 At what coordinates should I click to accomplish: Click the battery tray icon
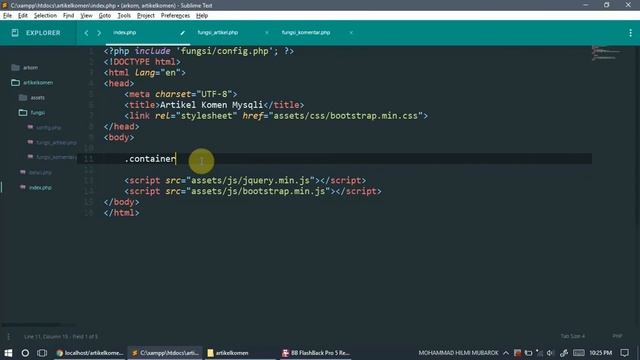click(x=529, y=353)
